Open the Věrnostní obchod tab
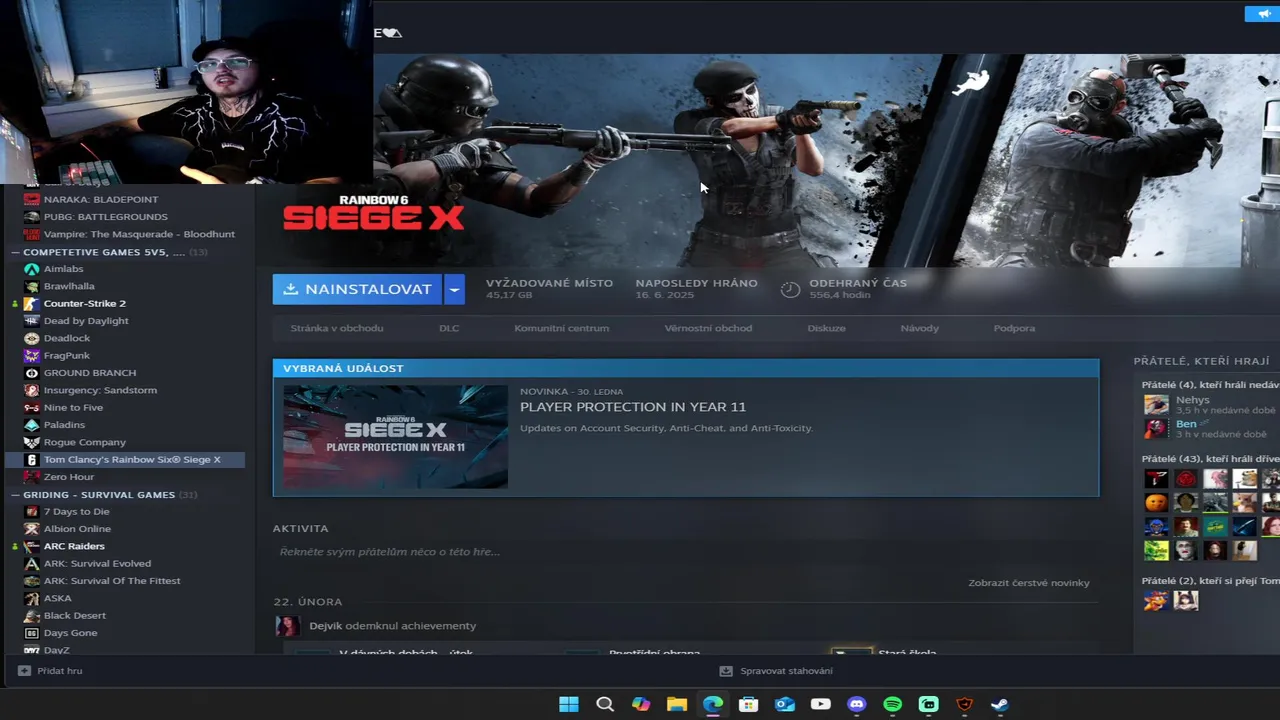 pyautogui.click(x=708, y=328)
